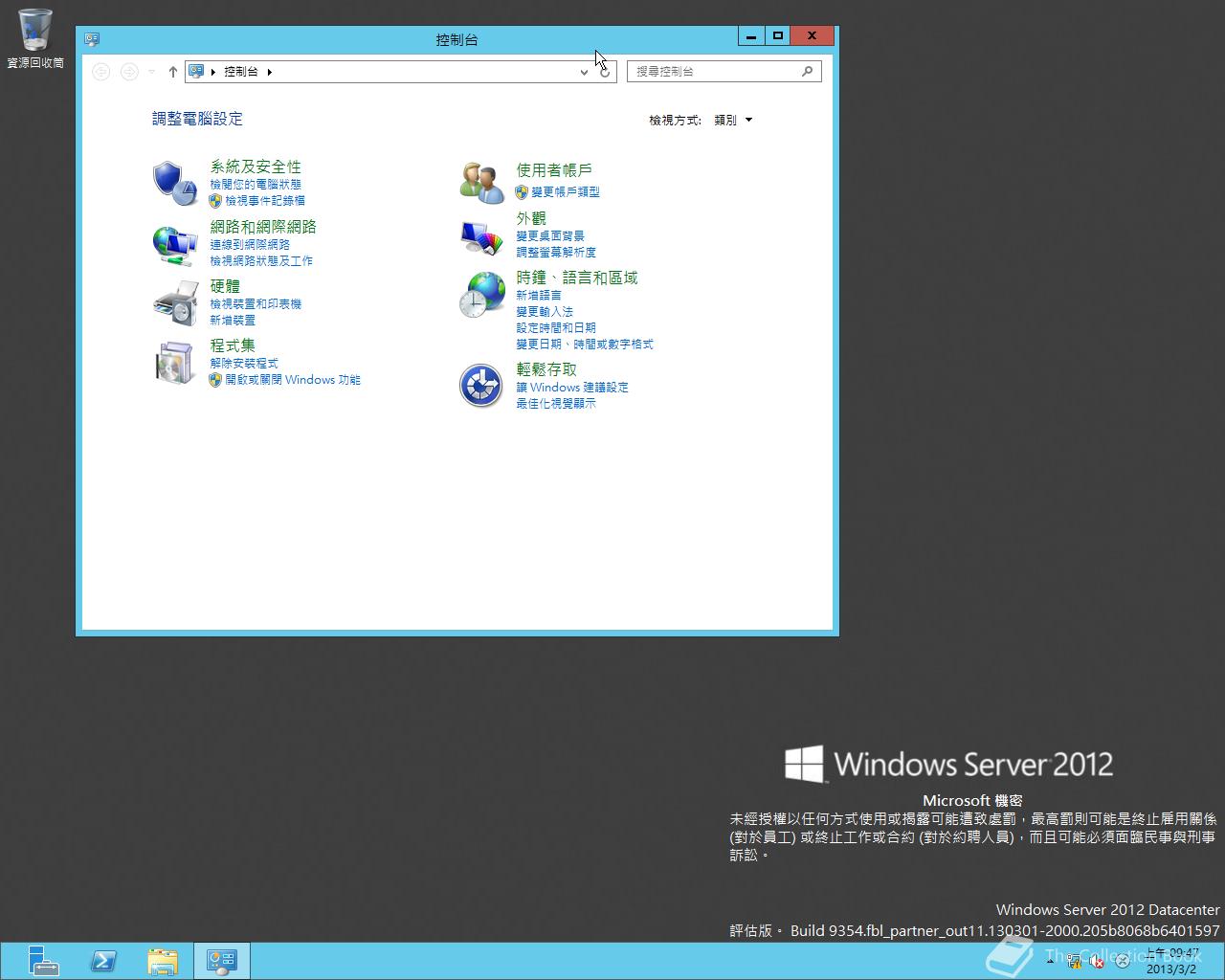Expand the recent locations dropdown arrow
The width and height of the screenshot is (1225, 980).
[151, 72]
